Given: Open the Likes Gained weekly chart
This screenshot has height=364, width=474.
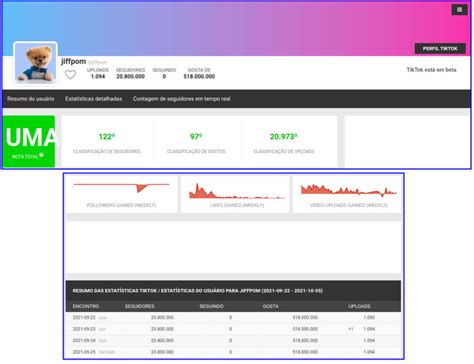Looking at the screenshot, I should [237, 194].
